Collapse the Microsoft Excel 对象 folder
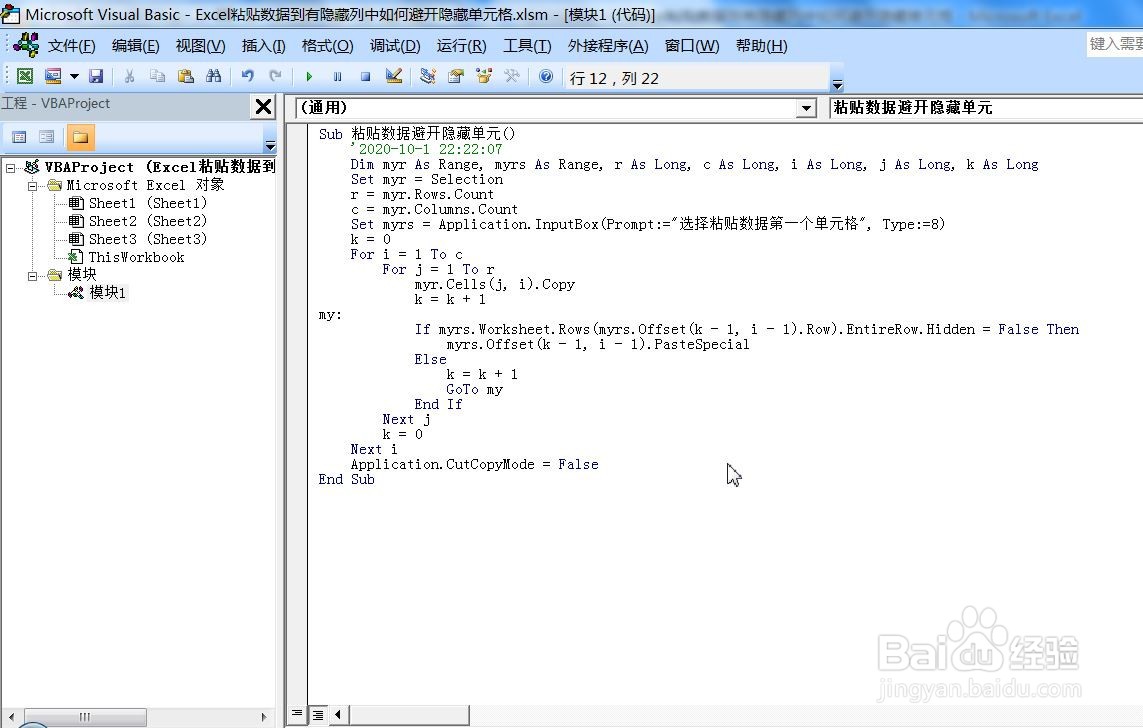 tap(33, 186)
